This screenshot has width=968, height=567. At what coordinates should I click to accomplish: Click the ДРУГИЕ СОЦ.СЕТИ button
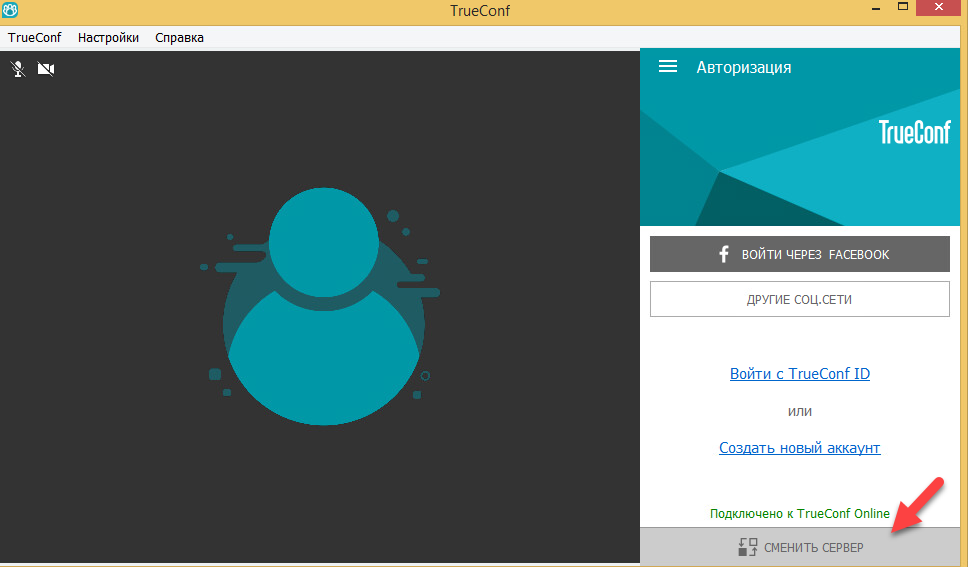(x=799, y=299)
